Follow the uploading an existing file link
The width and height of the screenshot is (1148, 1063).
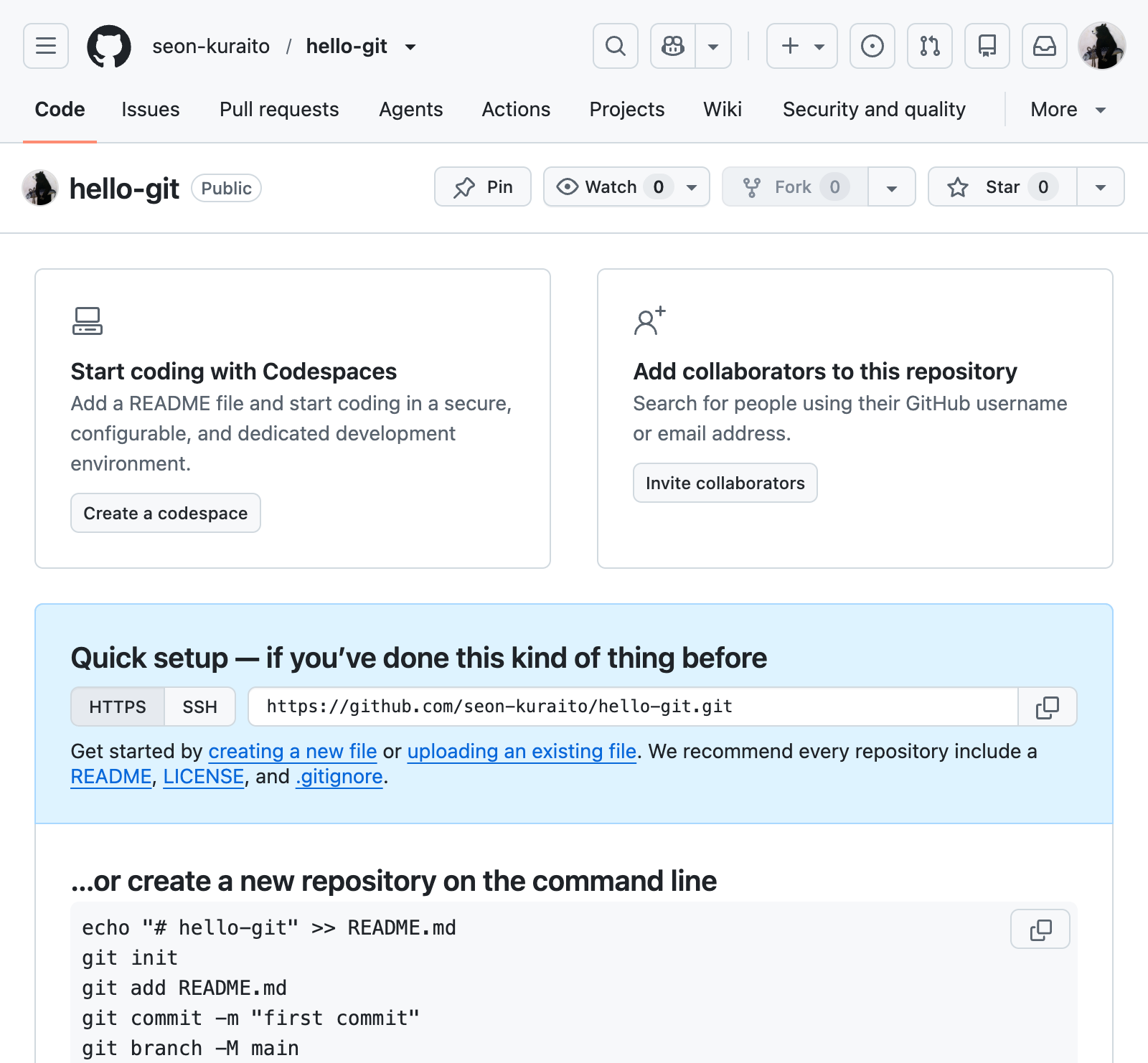click(x=522, y=751)
